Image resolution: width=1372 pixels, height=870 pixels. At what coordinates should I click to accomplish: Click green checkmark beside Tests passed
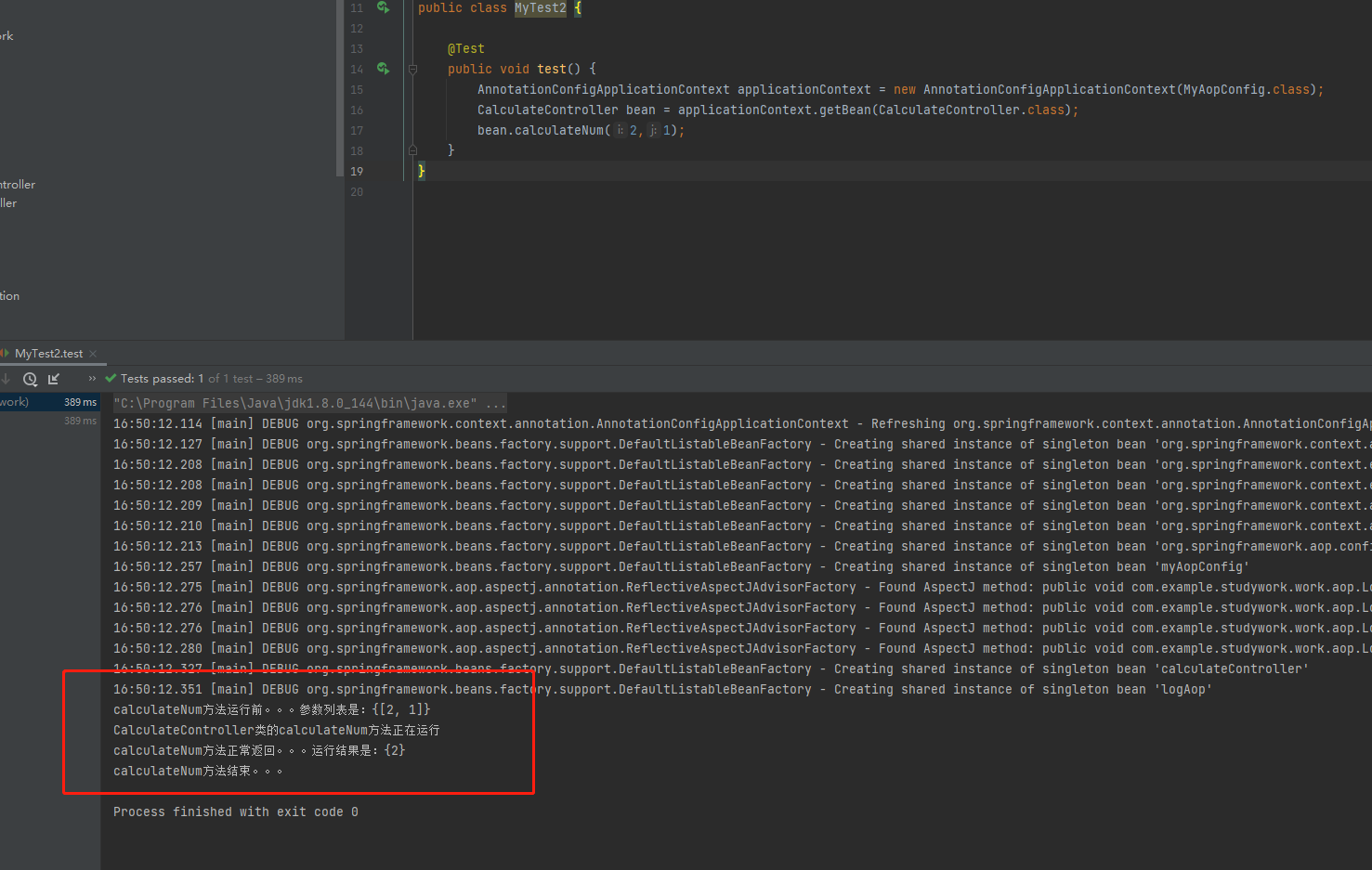pyautogui.click(x=111, y=379)
